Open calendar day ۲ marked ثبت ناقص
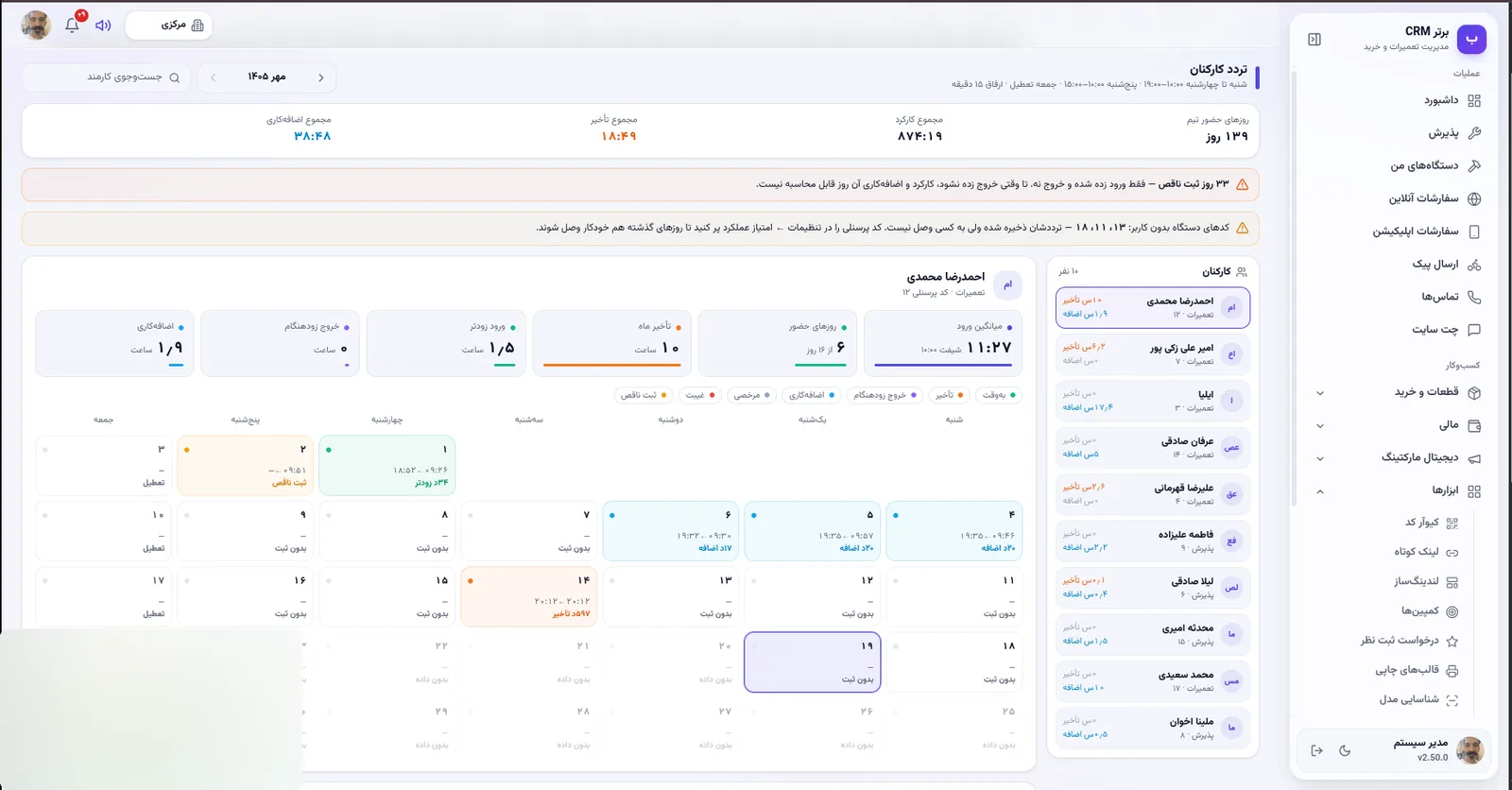1512x790 pixels. [246, 465]
